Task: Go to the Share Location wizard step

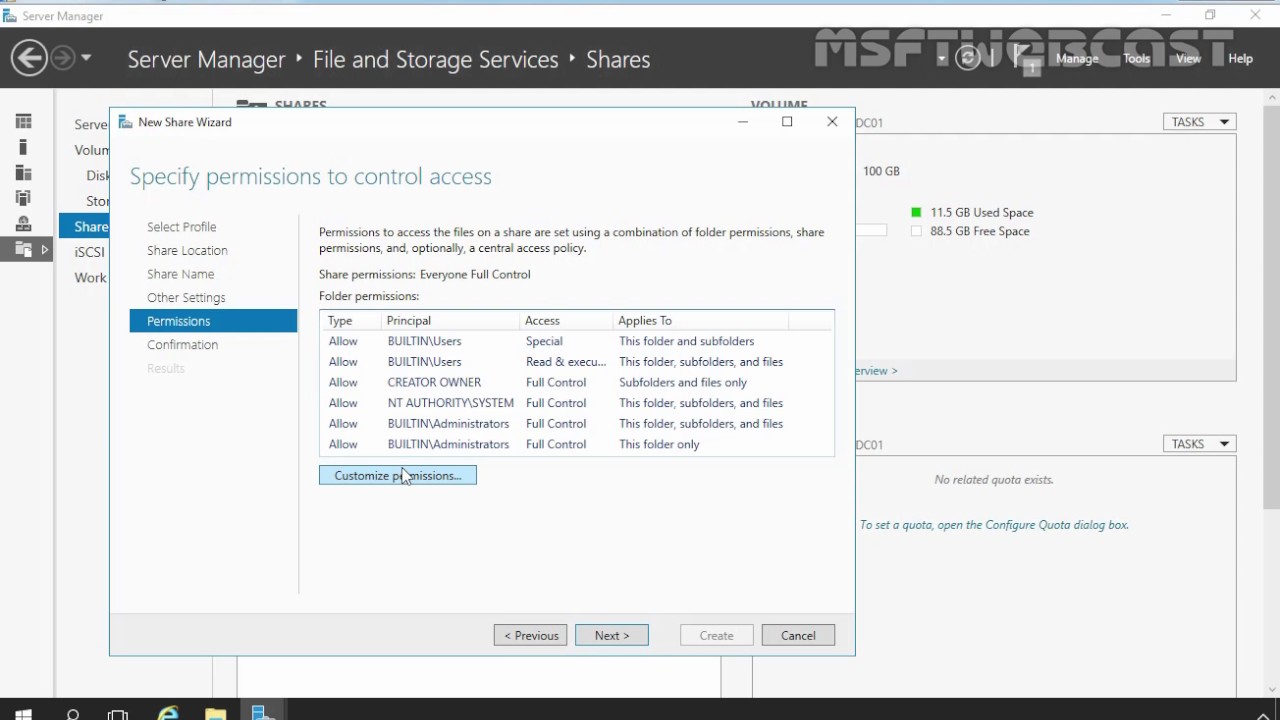Action: (x=187, y=250)
